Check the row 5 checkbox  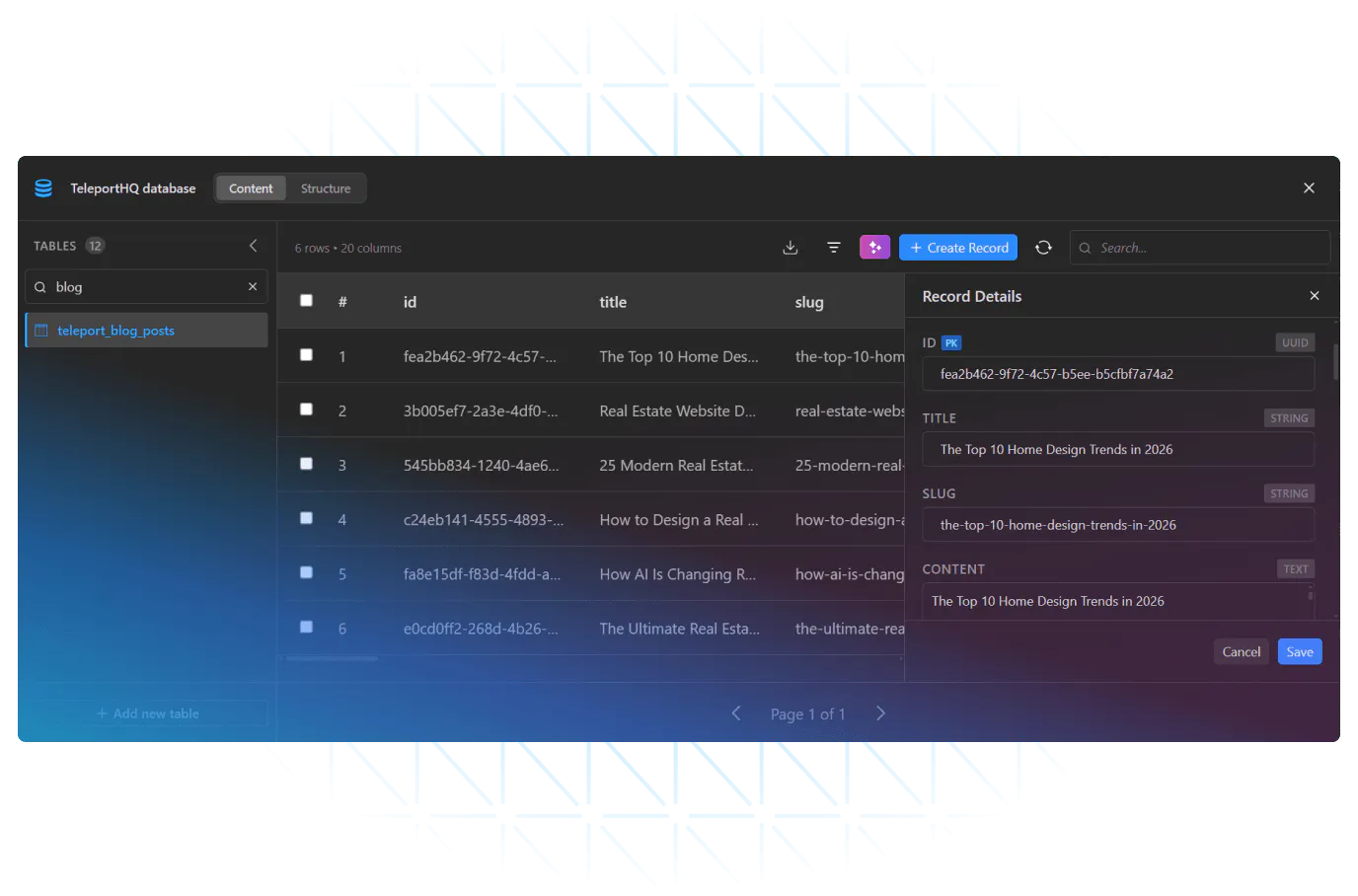click(x=306, y=571)
